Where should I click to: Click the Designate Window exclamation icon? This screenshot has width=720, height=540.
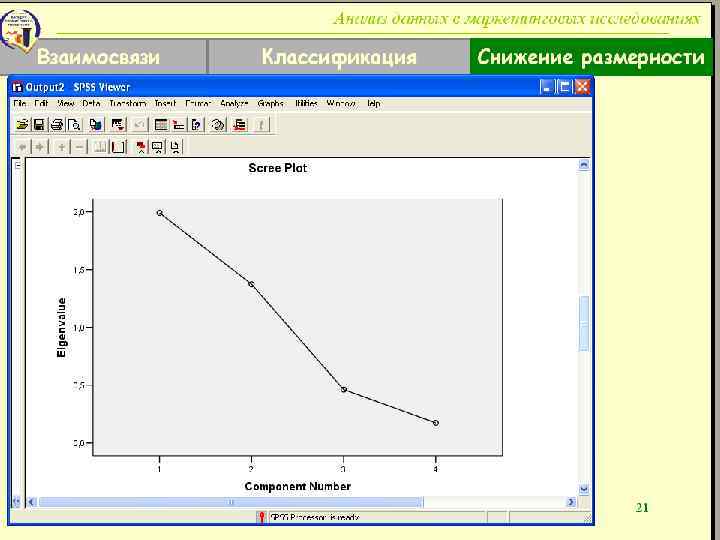point(261,124)
